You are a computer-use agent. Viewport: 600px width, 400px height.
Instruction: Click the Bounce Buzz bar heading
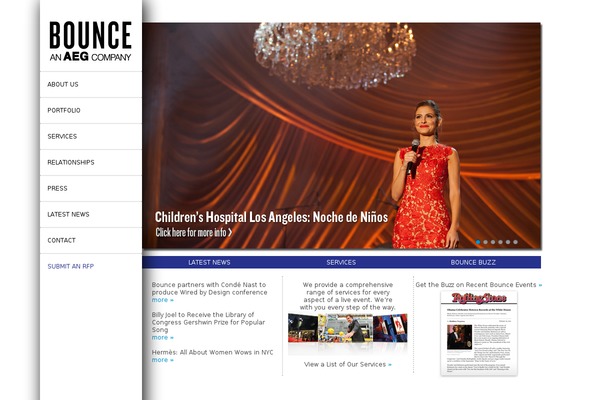coord(473,263)
